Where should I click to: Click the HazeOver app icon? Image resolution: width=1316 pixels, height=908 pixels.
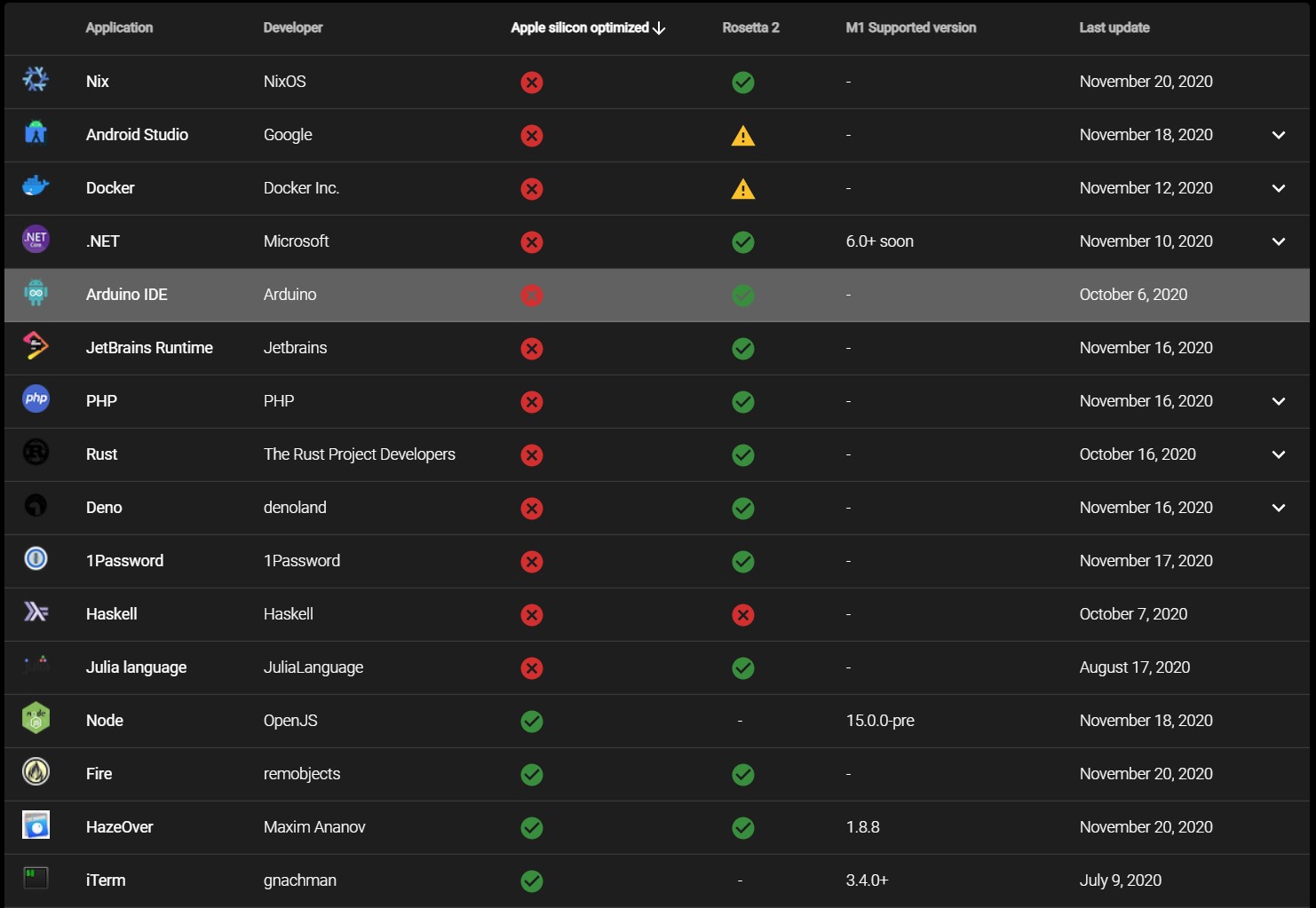pyautogui.click(x=36, y=825)
